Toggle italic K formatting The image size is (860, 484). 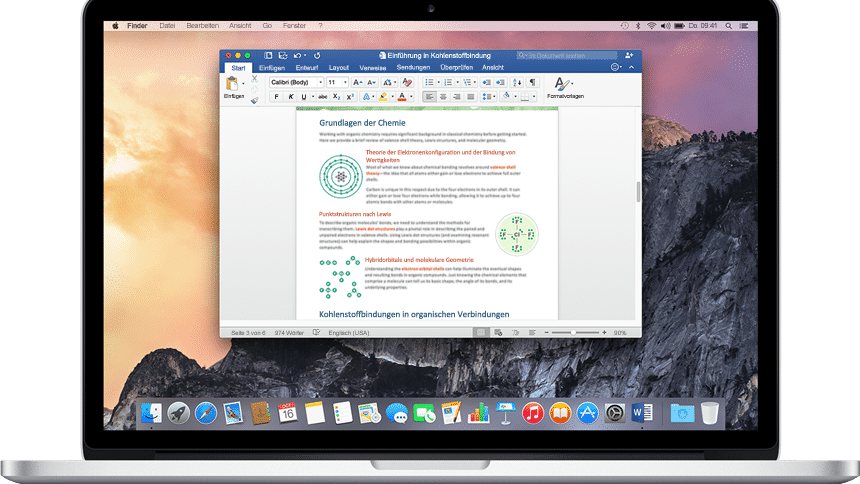[x=291, y=97]
